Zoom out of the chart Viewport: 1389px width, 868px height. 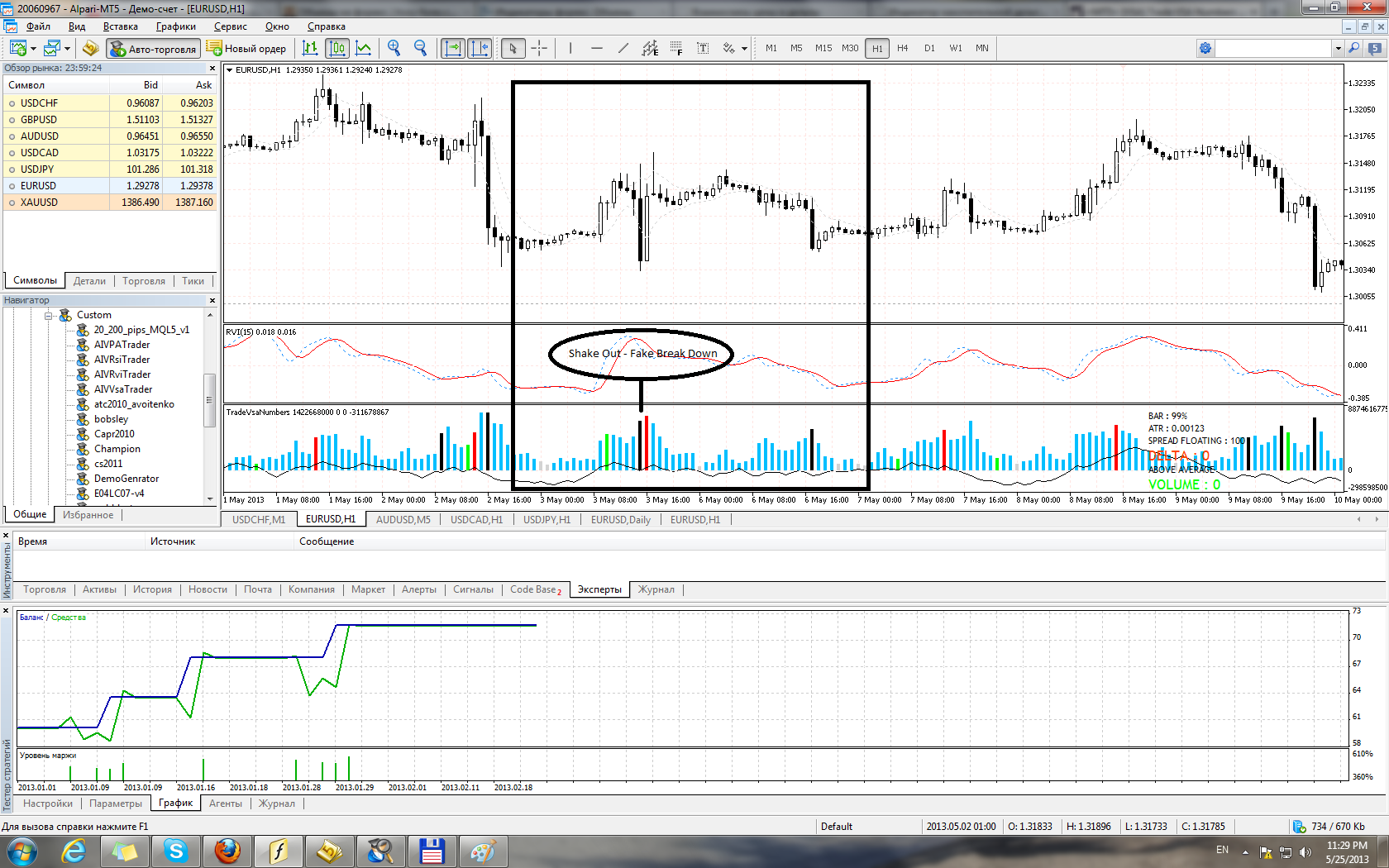coord(420,48)
